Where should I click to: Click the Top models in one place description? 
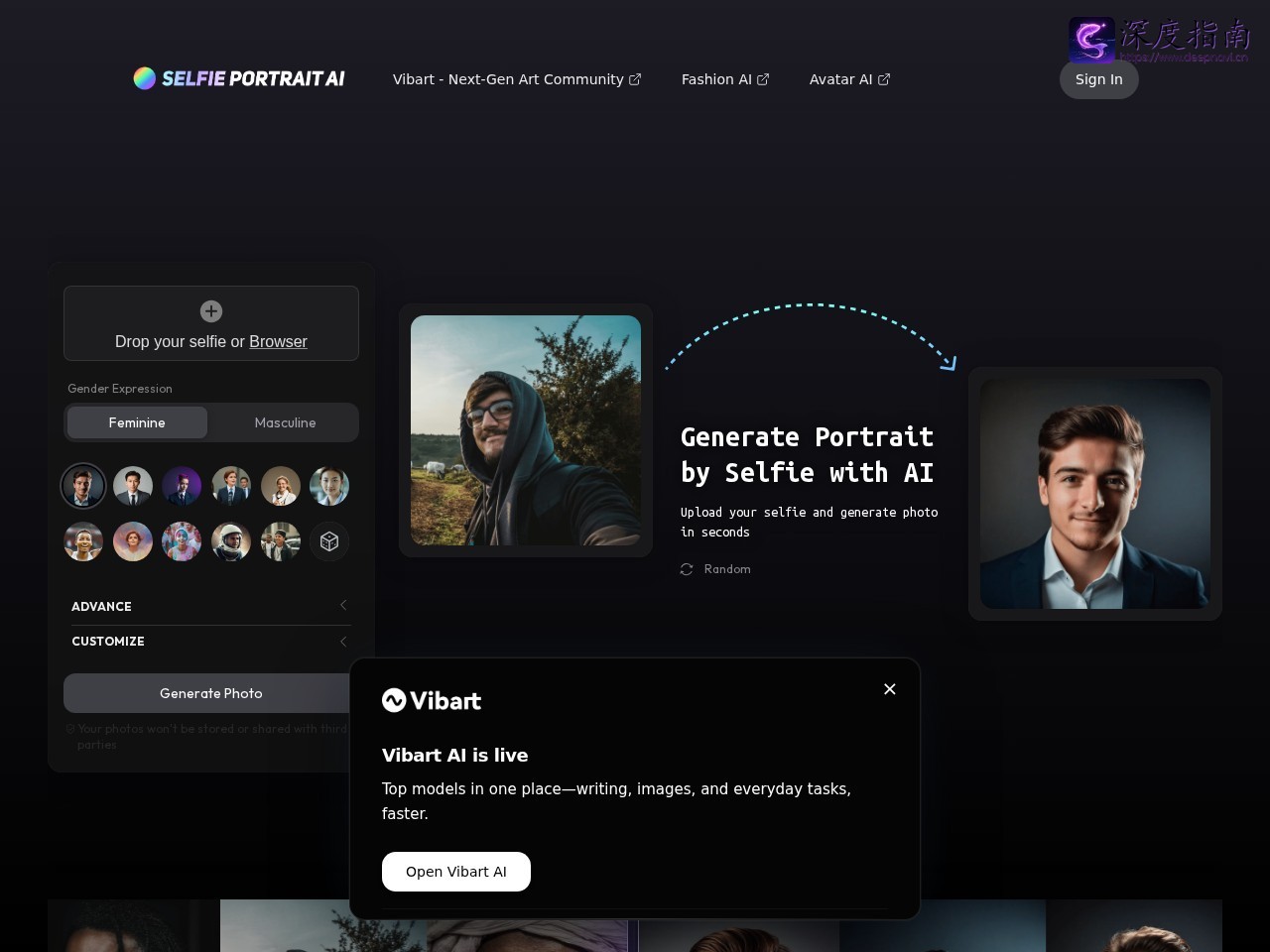(616, 801)
